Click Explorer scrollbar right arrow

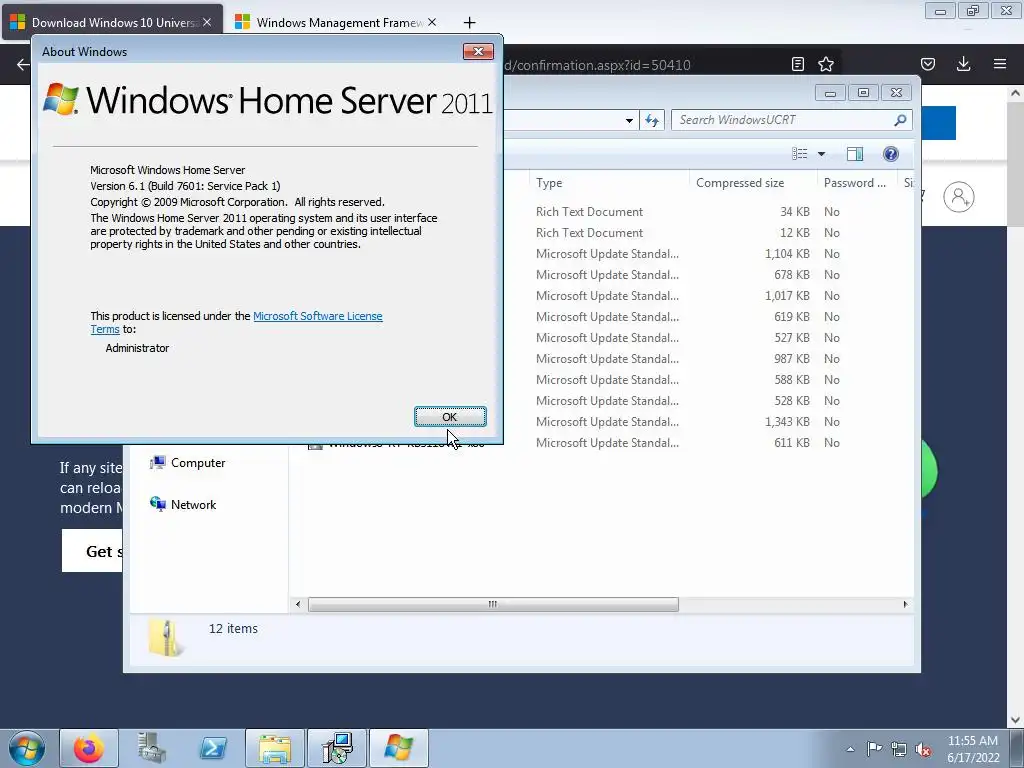(905, 604)
